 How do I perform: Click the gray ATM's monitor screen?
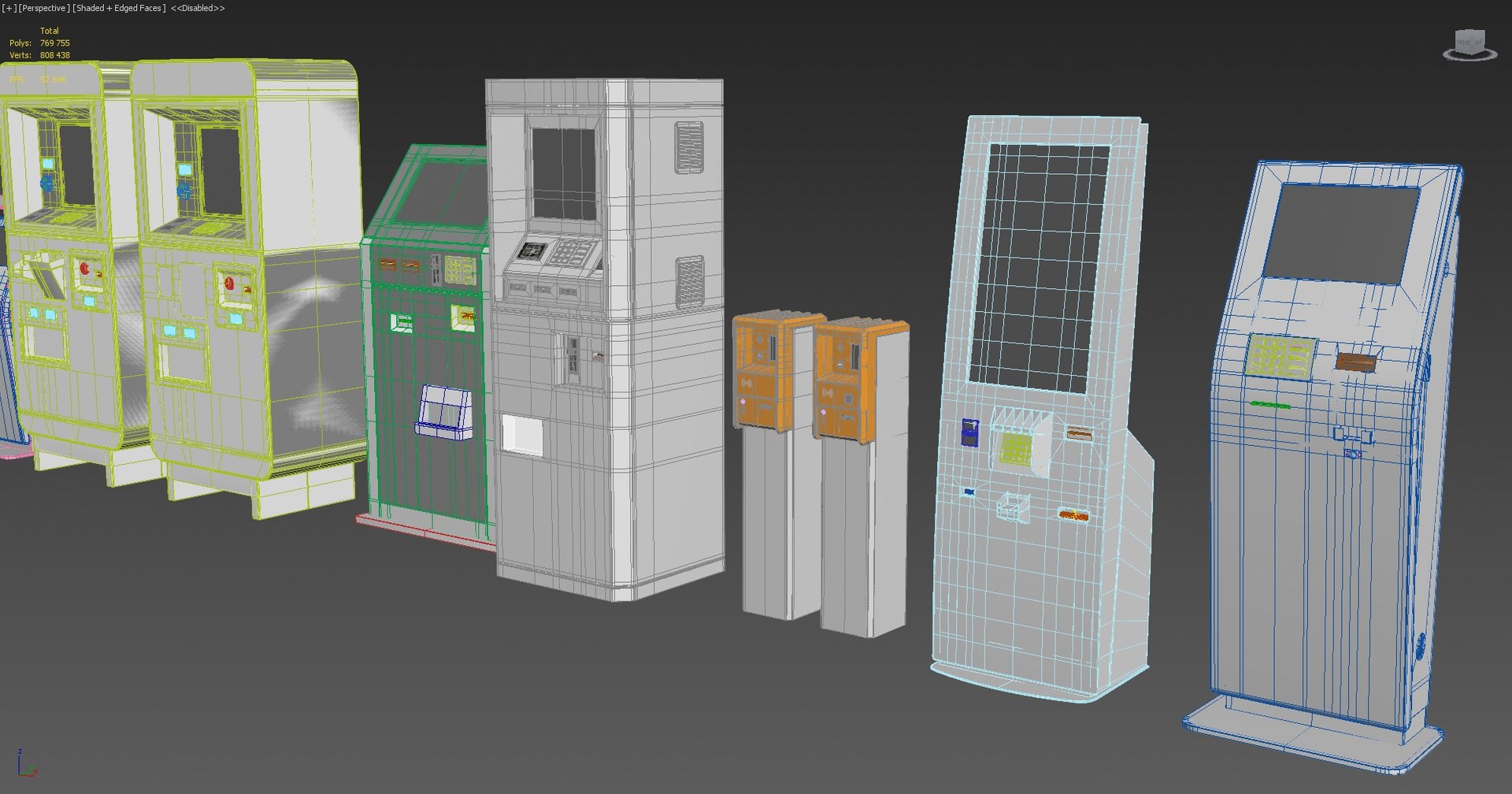[x=564, y=173]
